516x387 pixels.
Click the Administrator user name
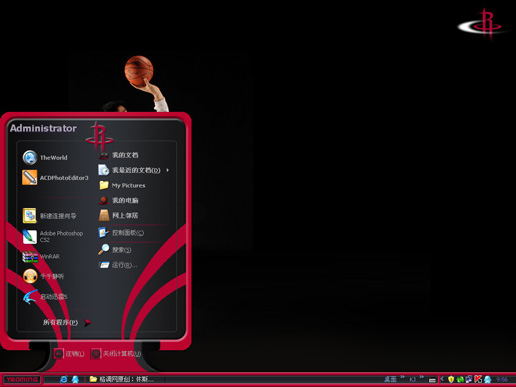(x=43, y=128)
